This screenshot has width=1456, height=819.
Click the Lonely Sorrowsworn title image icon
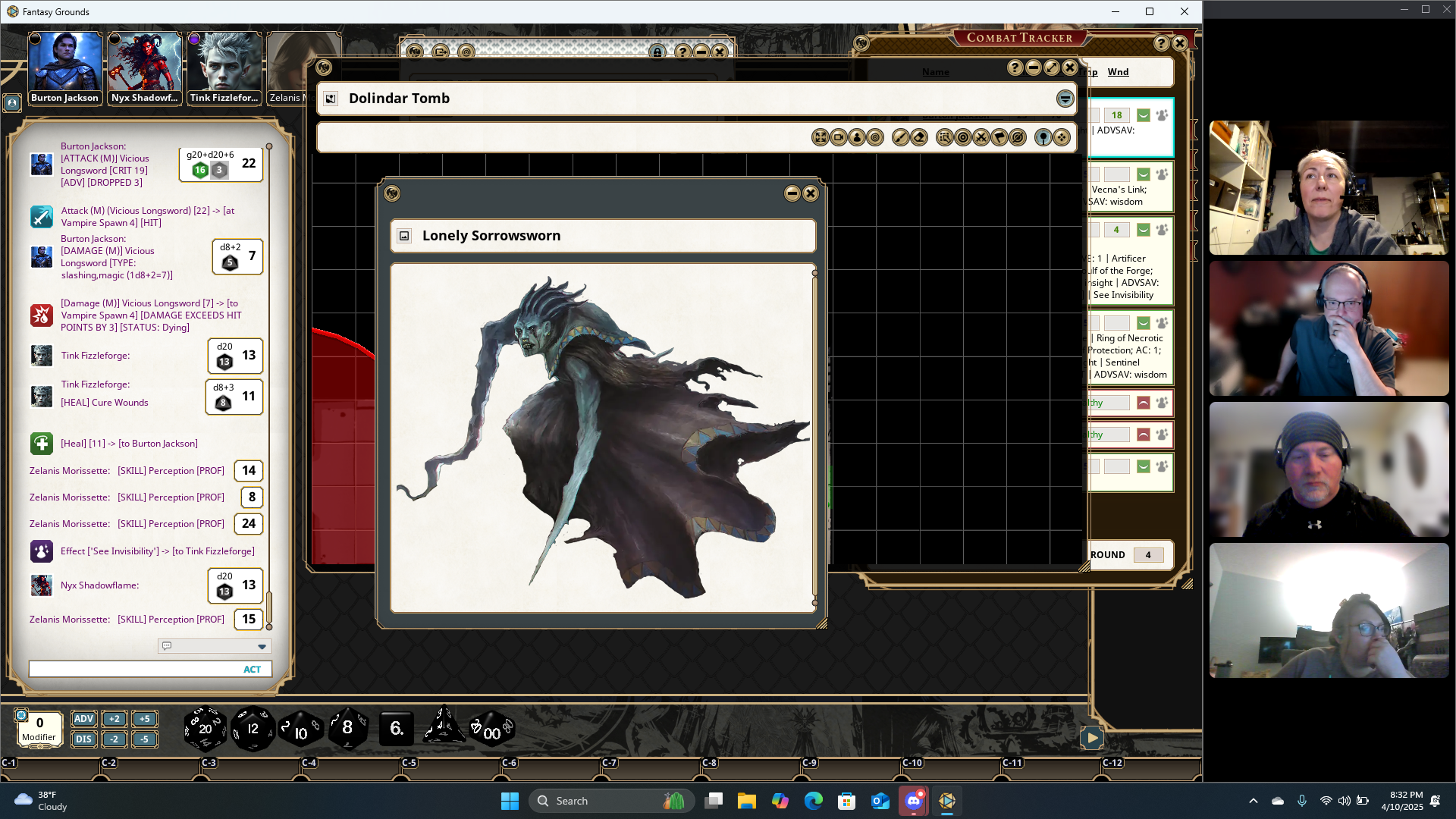pos(404,236)
